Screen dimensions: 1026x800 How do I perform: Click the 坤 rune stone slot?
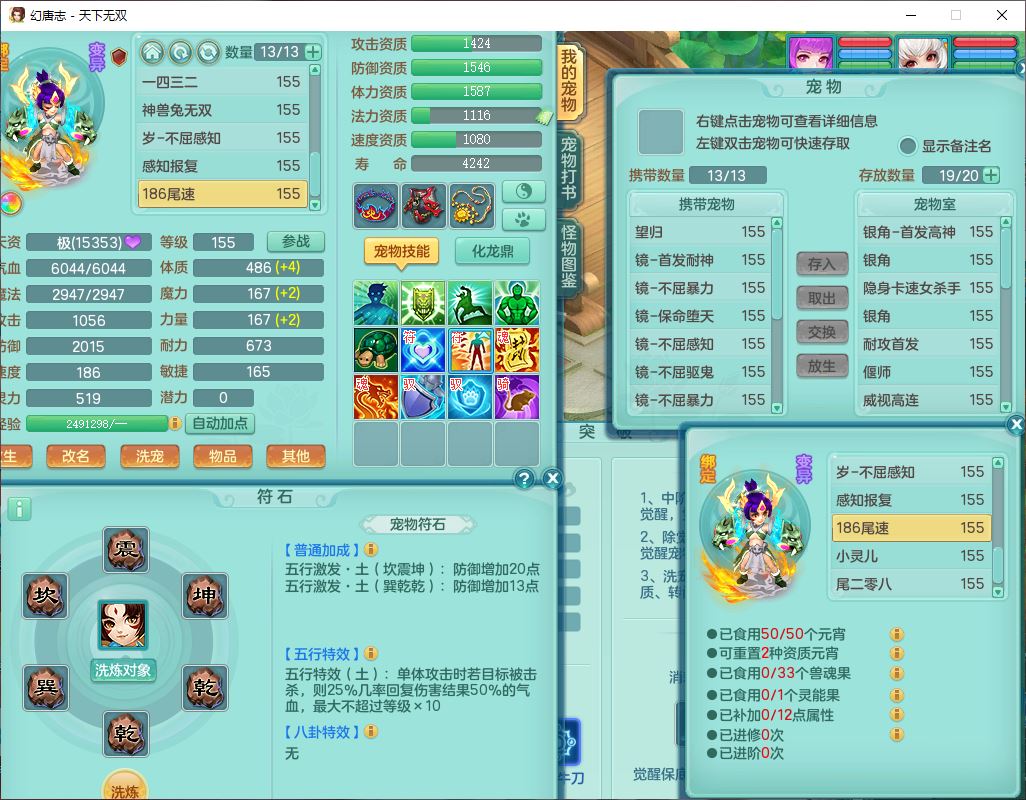pos(204,596)
